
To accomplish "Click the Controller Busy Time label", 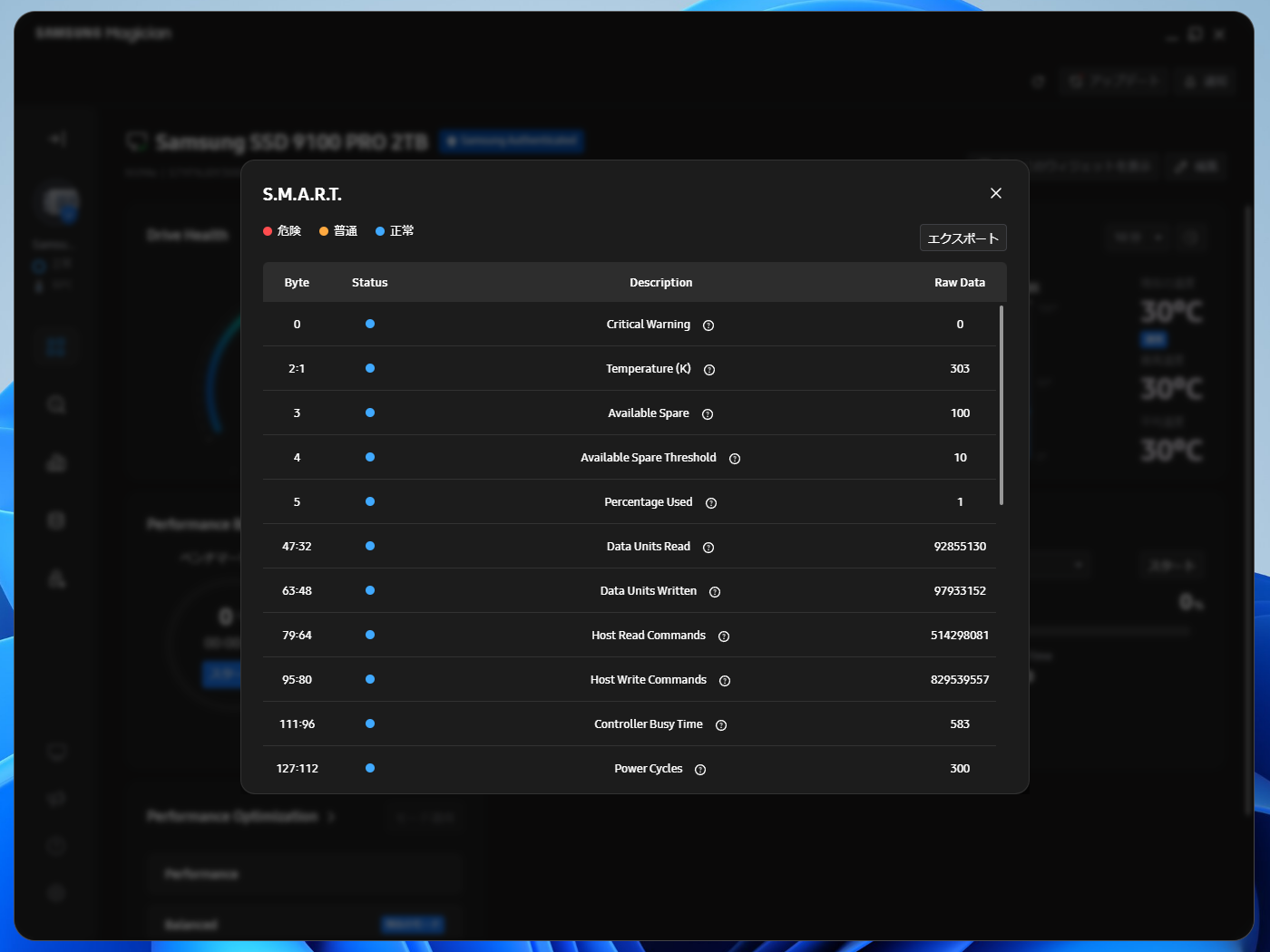I will pos(649,724).
